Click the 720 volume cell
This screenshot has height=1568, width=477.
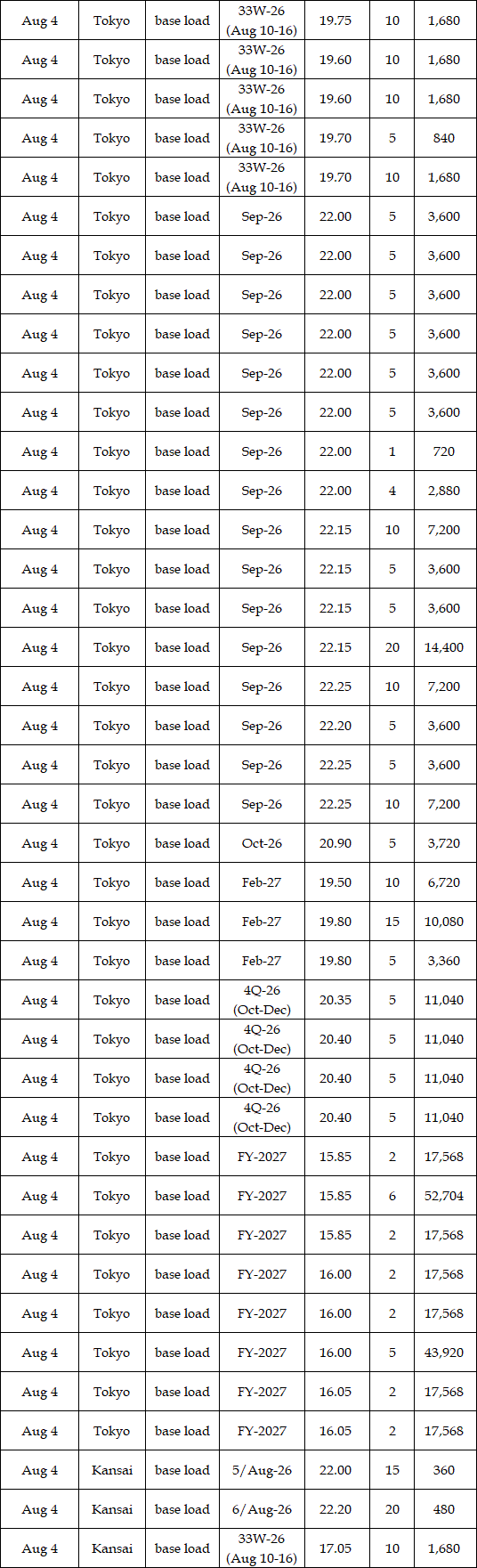pos(444,451)
